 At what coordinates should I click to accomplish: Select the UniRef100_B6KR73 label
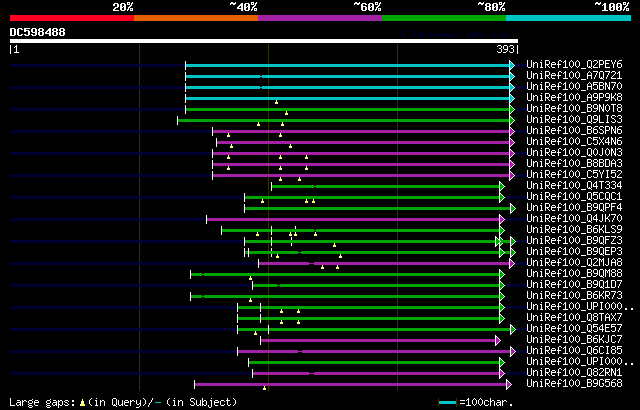point(574,296)
